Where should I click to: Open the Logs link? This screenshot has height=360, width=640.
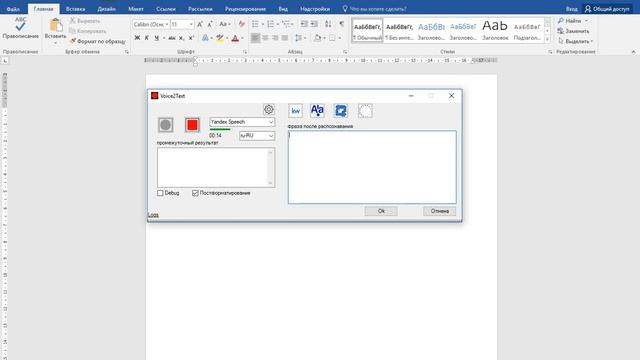click(153, 215)
